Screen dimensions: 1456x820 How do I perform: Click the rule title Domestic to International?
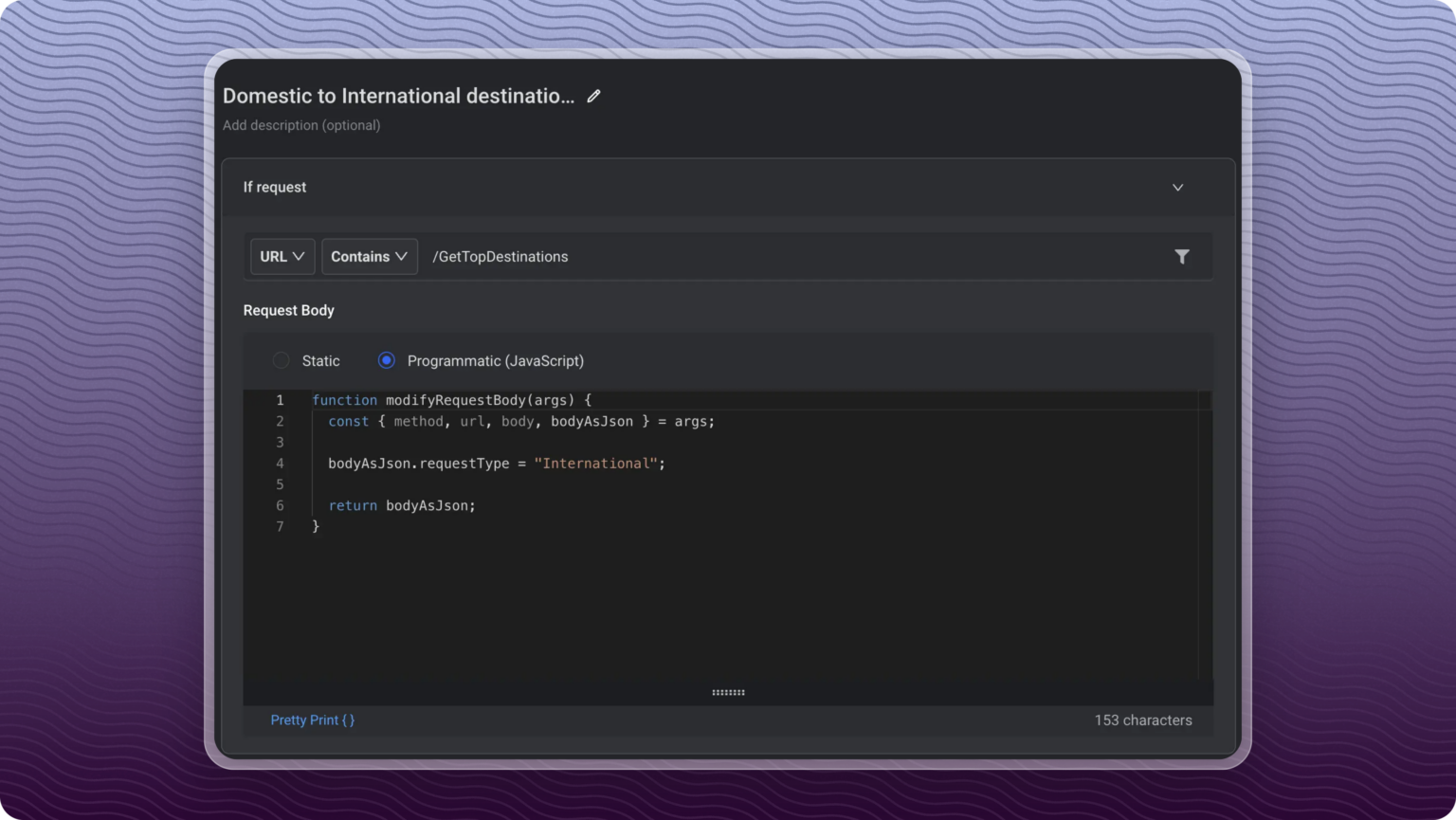click(398, 96)
